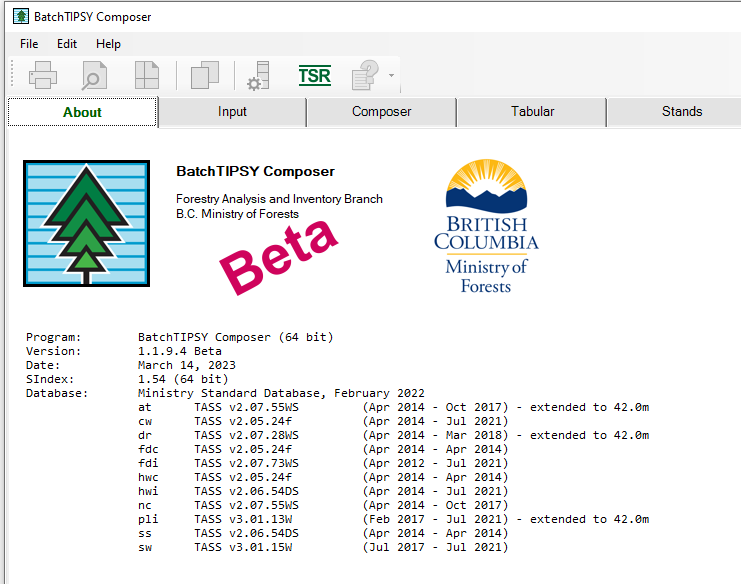
Task: Click the 'fdc' species row
Action: (323, 449)
